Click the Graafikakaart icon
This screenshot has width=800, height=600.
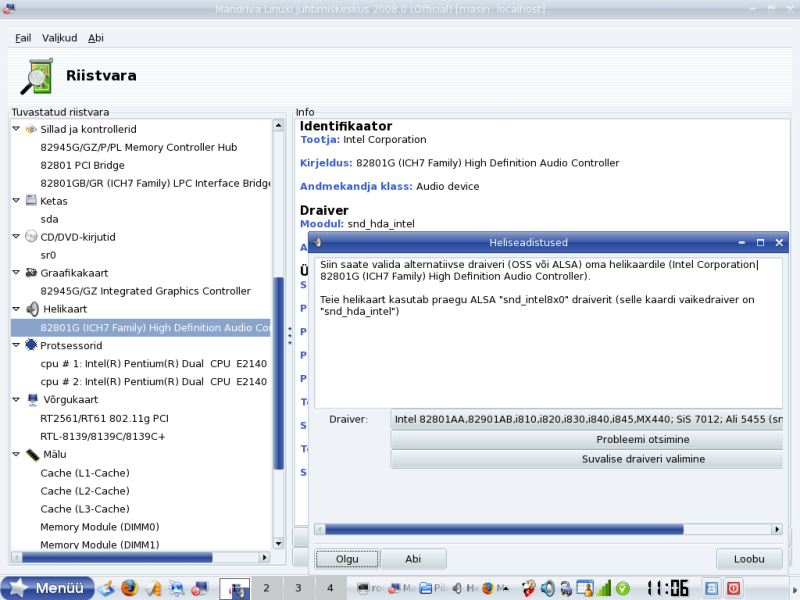(x=31, y=272)
